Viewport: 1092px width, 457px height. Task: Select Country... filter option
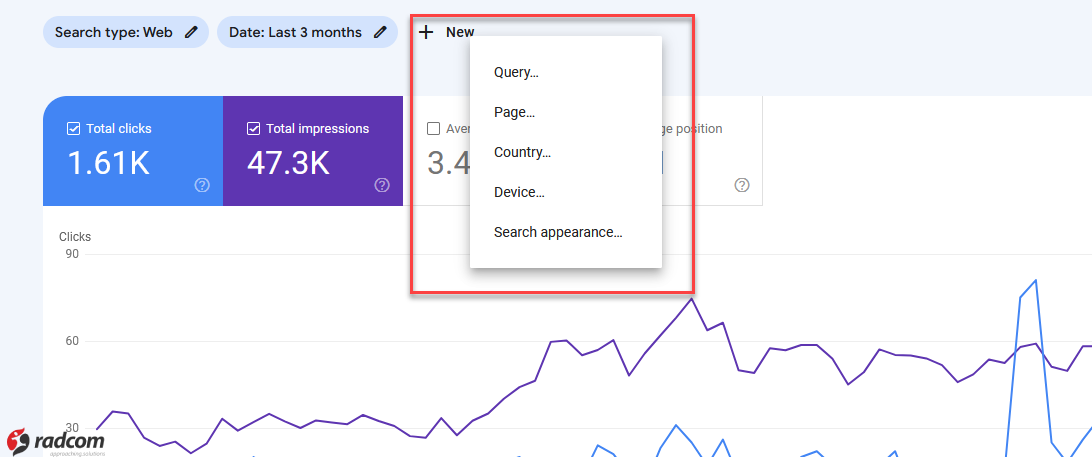click(522, 152)
